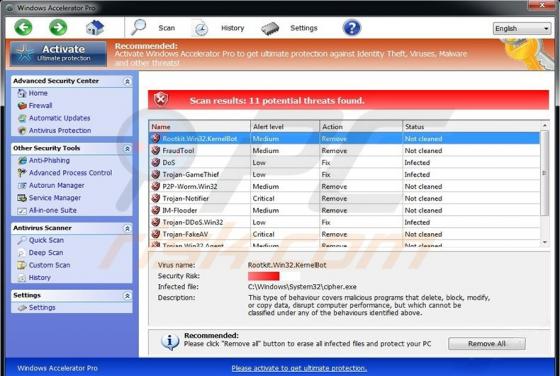Select the Trojan-FakeAV row
The height and width of the screenshot is (376, 560).
click(344, 234)
